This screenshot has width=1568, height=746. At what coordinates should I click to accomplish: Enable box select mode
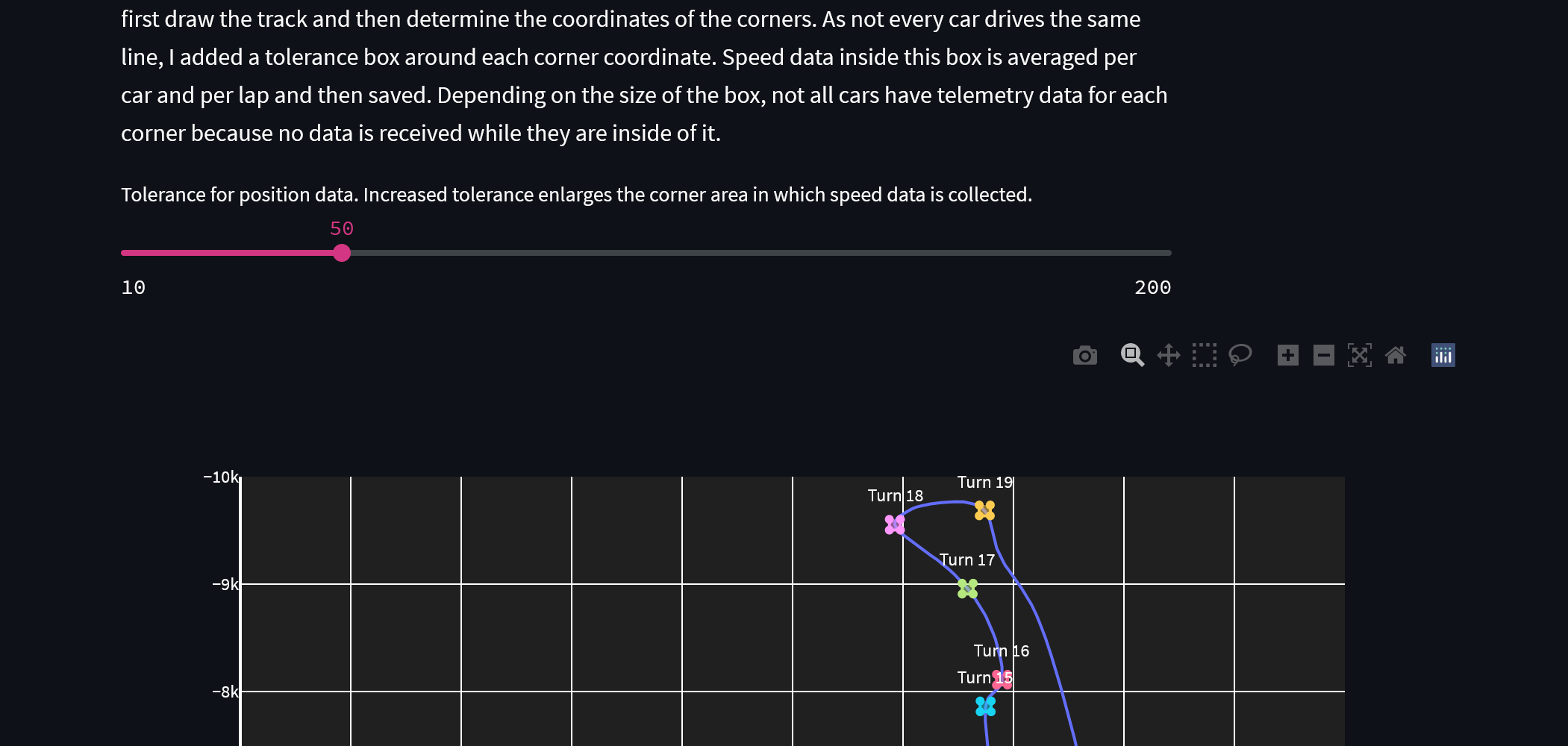[x=1203, y=355]
